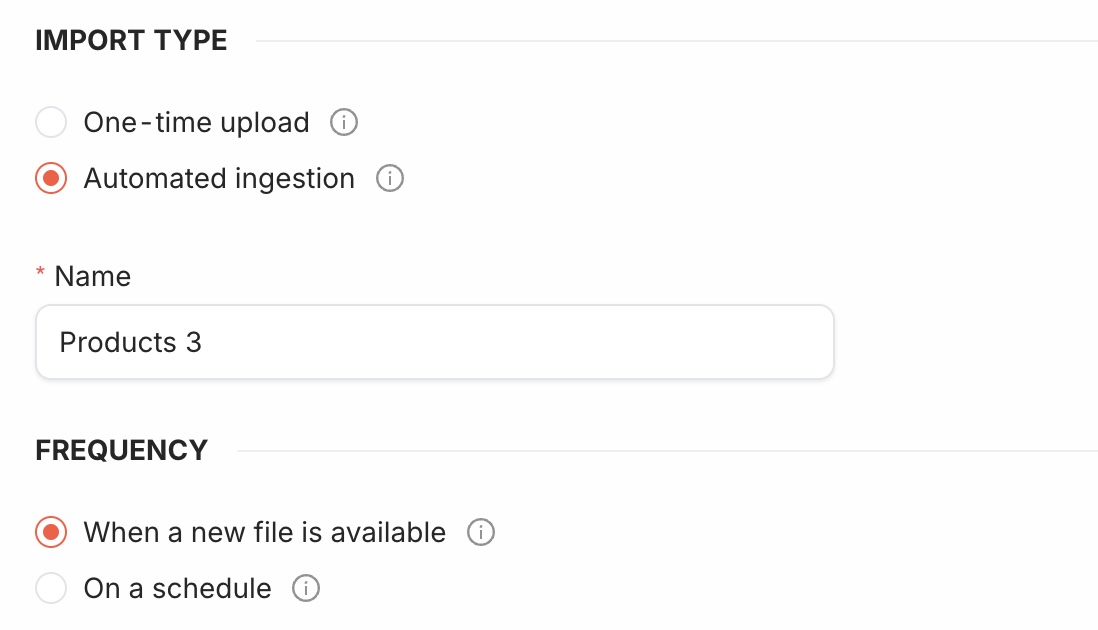The height and width of the screenshot is (630, 1098).
Task: Click info icon beside new file option
Action: point(481,533)
